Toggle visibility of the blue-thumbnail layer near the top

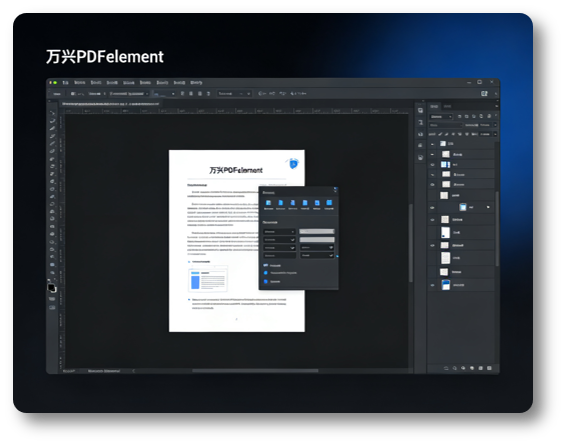click(432, 164)
